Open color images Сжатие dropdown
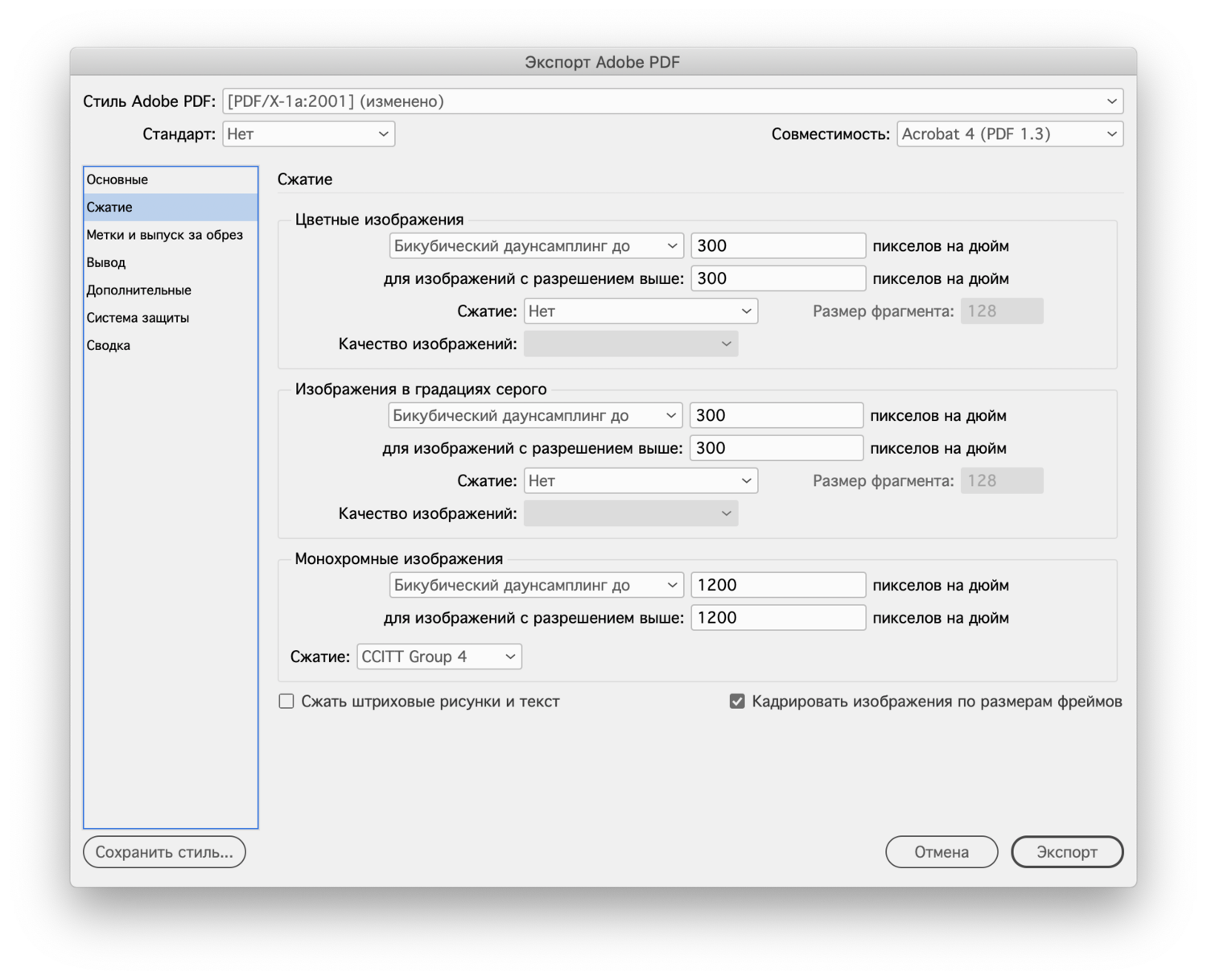The image size is (1207, 980). 641,311
